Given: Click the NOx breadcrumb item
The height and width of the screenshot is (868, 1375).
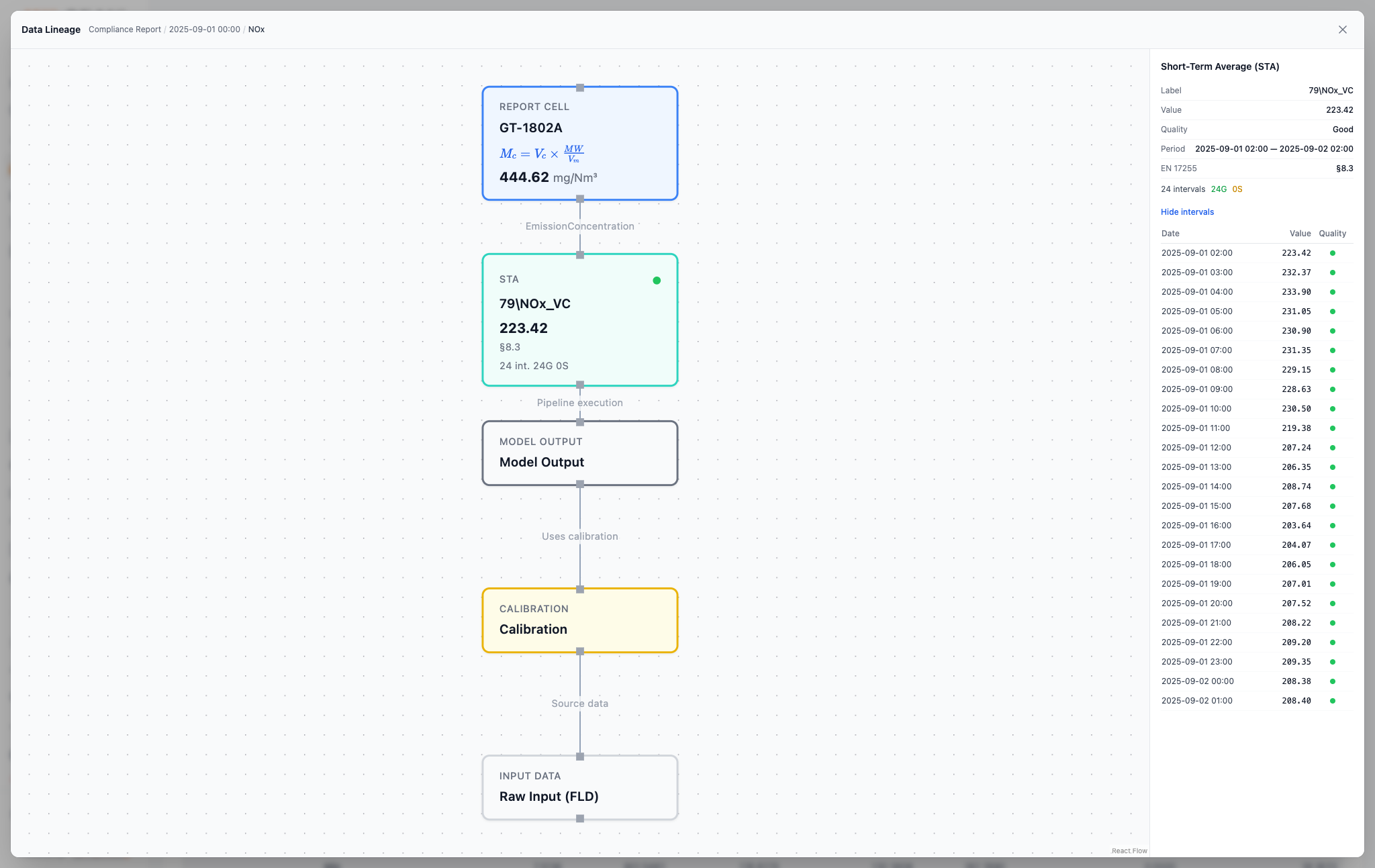Looking at the screenshot, I should (256, 30).
